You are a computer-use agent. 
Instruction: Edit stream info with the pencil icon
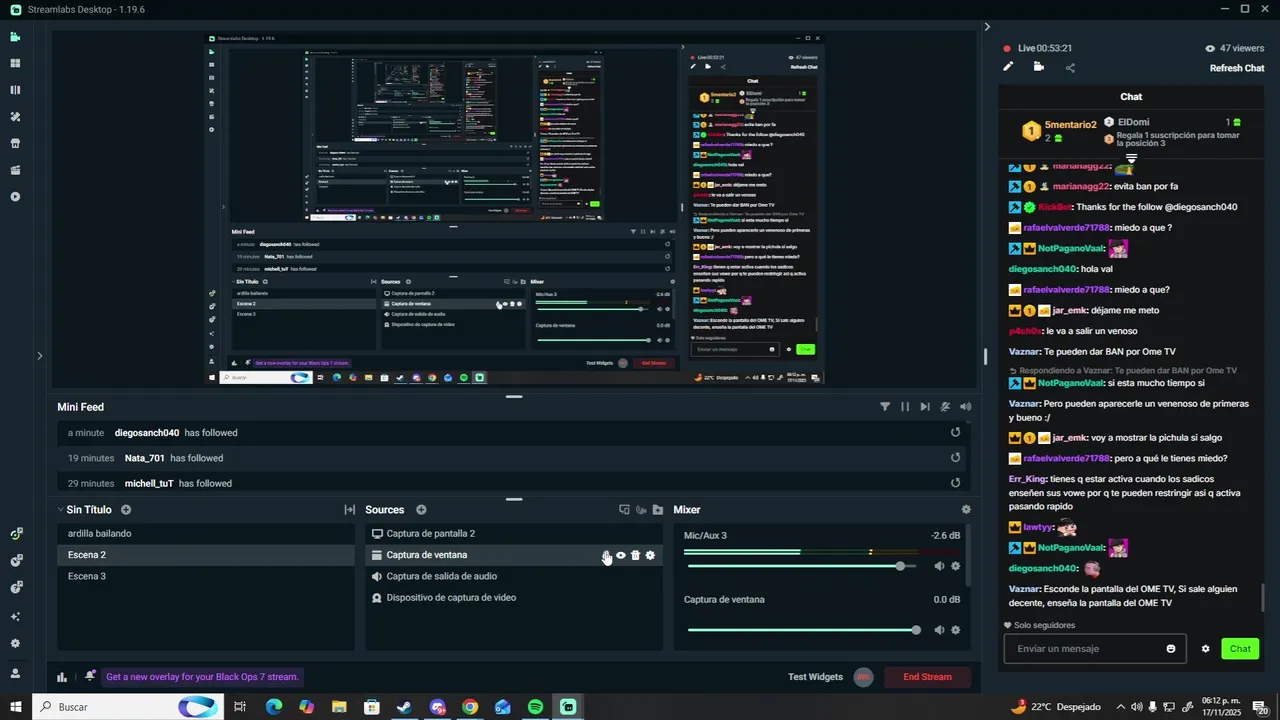pos(1008,67)
